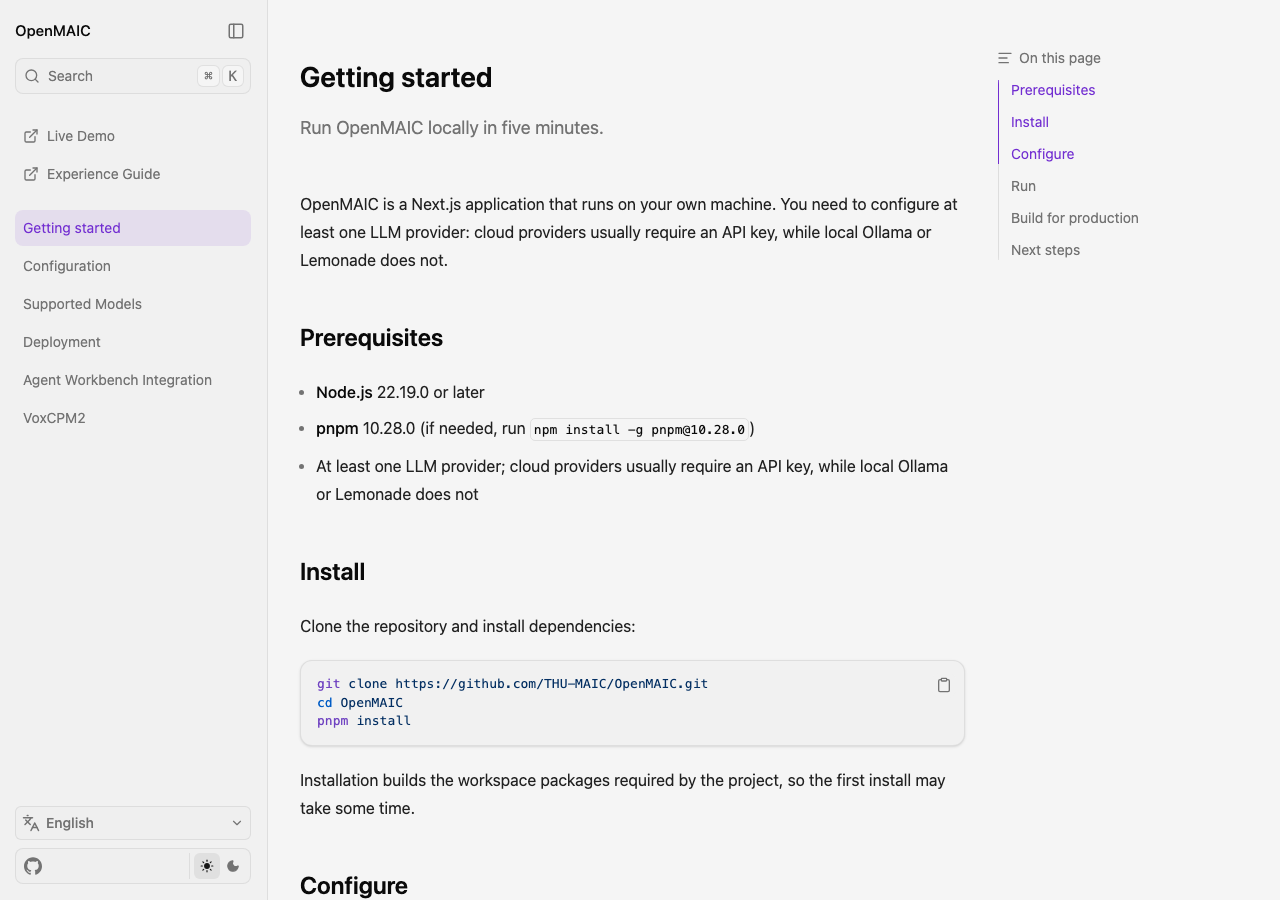
Task: Jump to Build for production section
Action: coord(1075,218)
